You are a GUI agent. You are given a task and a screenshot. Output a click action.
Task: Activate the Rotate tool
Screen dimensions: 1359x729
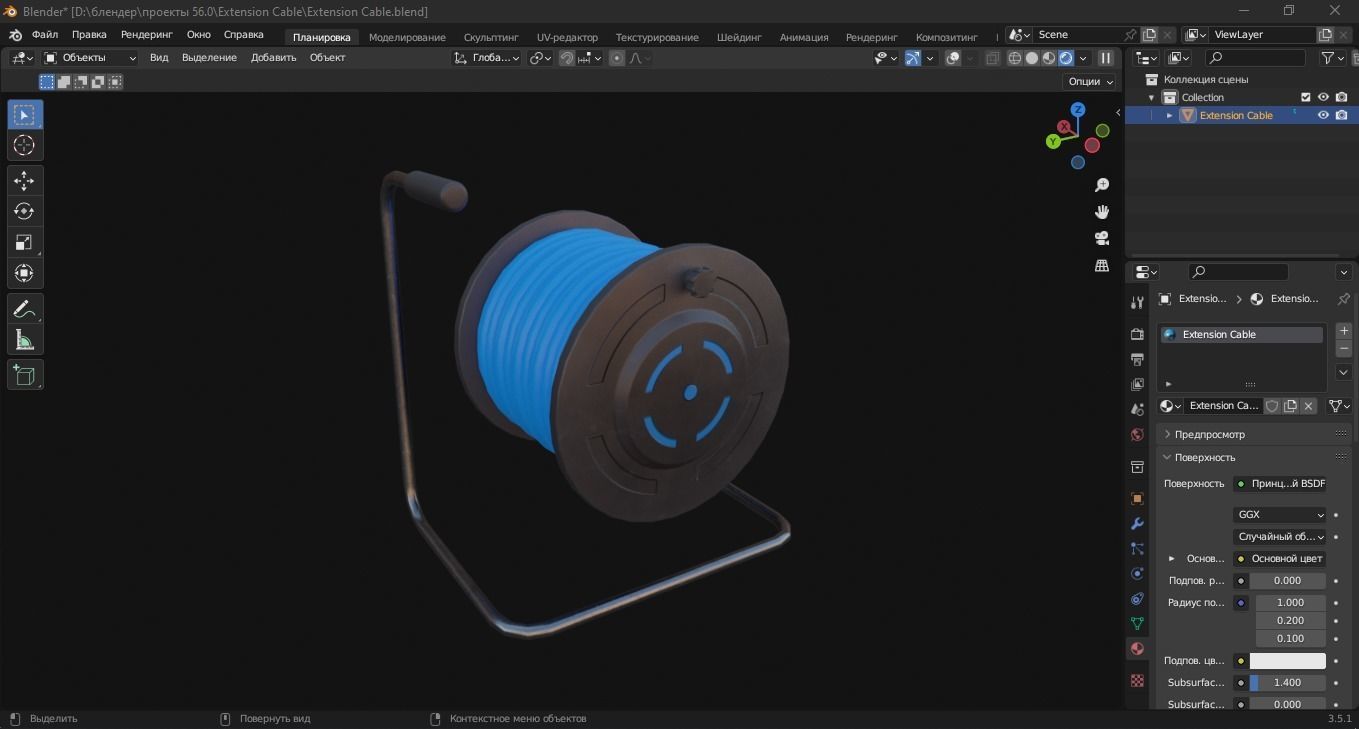[x=24, y=211]
